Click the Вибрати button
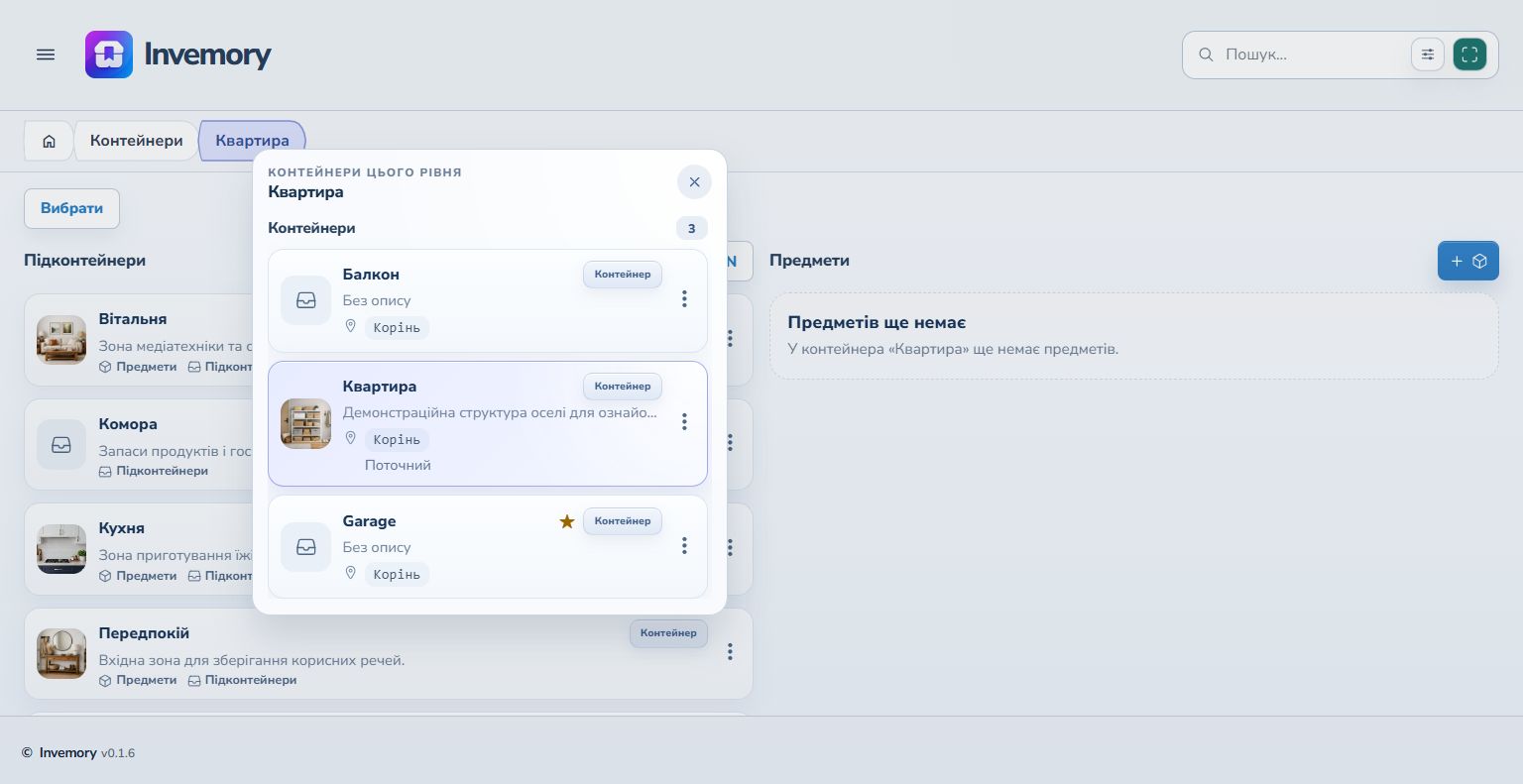Screen dimensions: 1523x784 click(x=71, y=208)
